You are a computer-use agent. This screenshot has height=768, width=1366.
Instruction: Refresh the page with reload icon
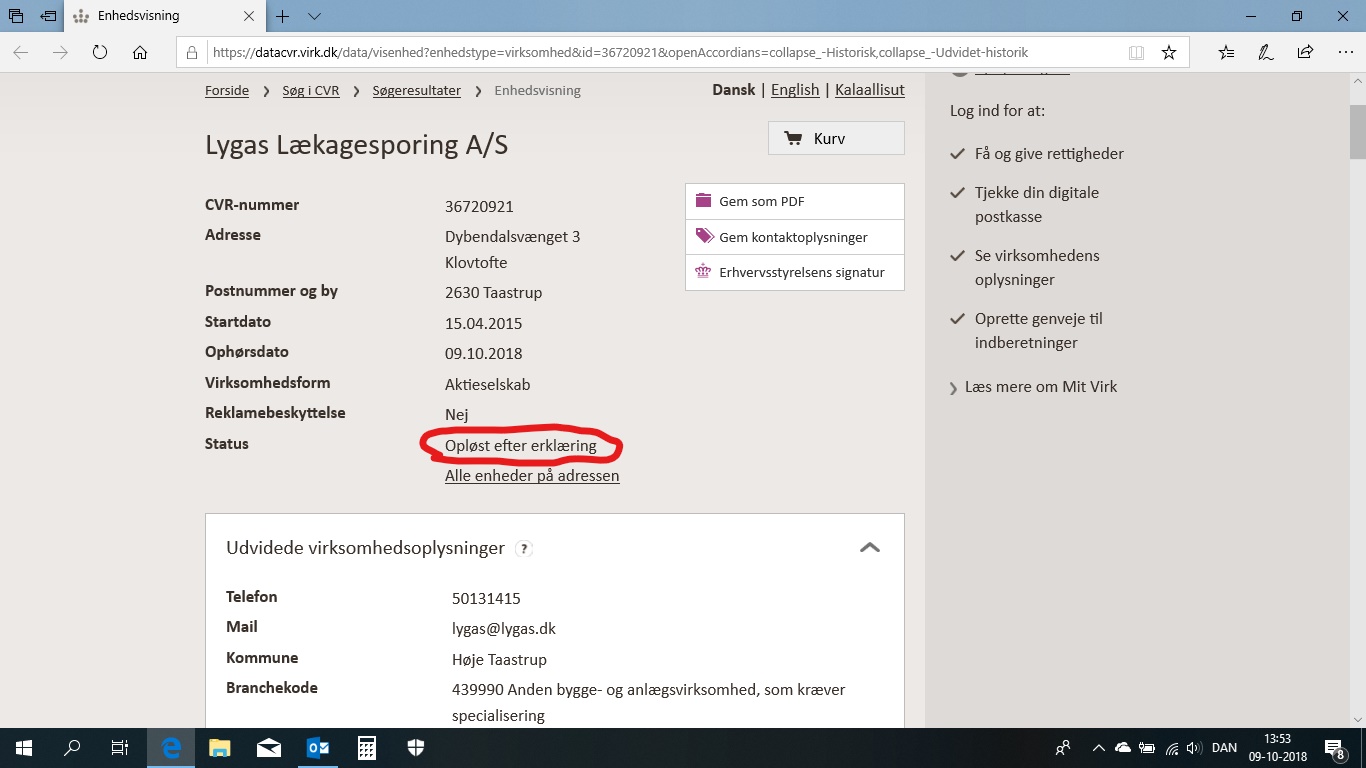click(x=100, y=53)
